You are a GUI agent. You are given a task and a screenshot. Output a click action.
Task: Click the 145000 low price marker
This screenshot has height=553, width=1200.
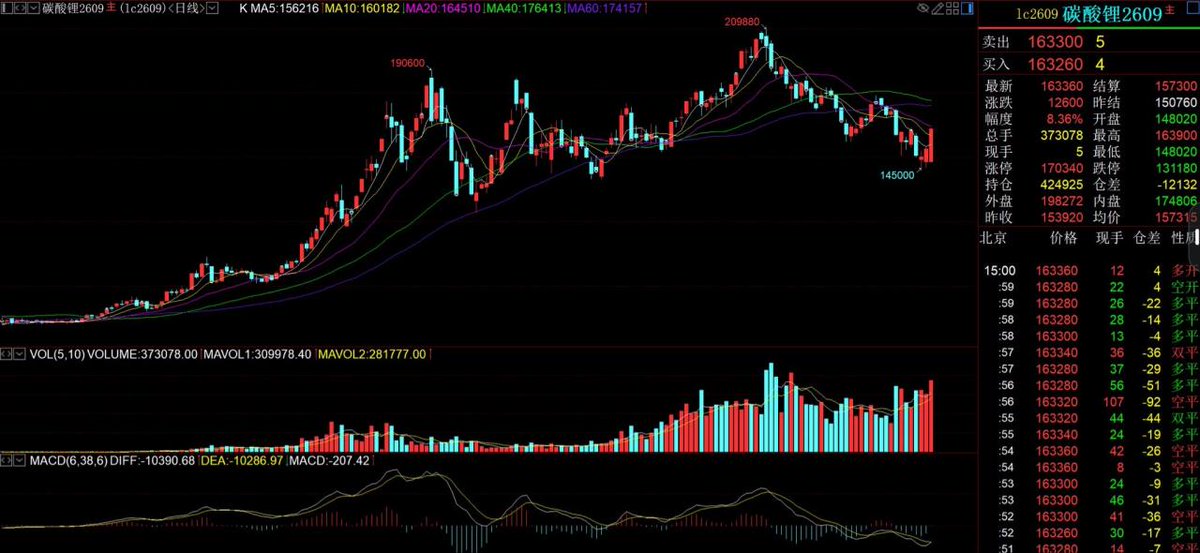897,175
